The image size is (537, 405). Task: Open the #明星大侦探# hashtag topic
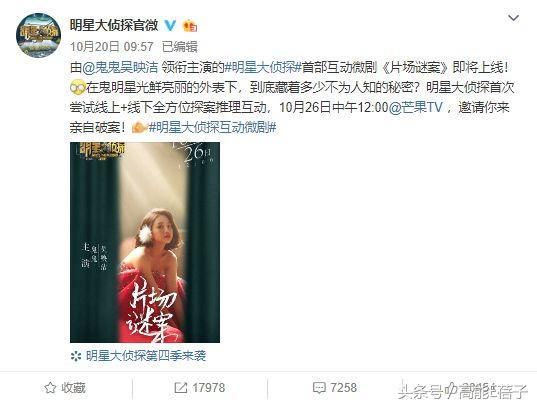pos(263,67)
